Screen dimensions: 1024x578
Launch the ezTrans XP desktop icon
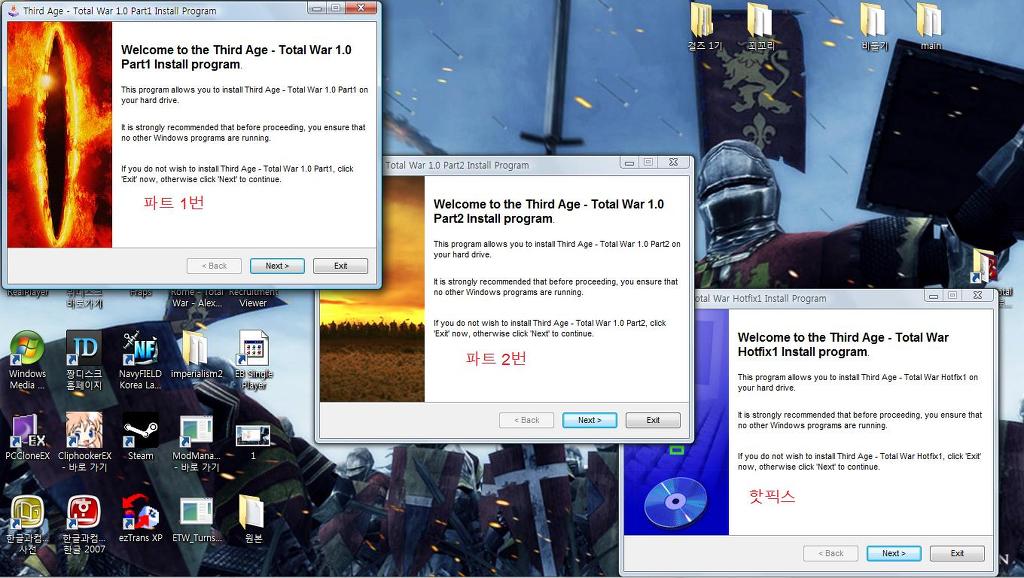point(140,519)
